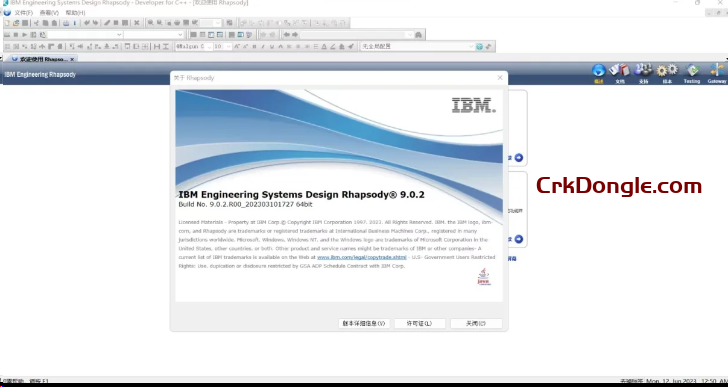Image resolution: width=728 pixels, height=387 pixels.
Task: Click the Redo arrow toolbar icon
Action: click(95, 23)
